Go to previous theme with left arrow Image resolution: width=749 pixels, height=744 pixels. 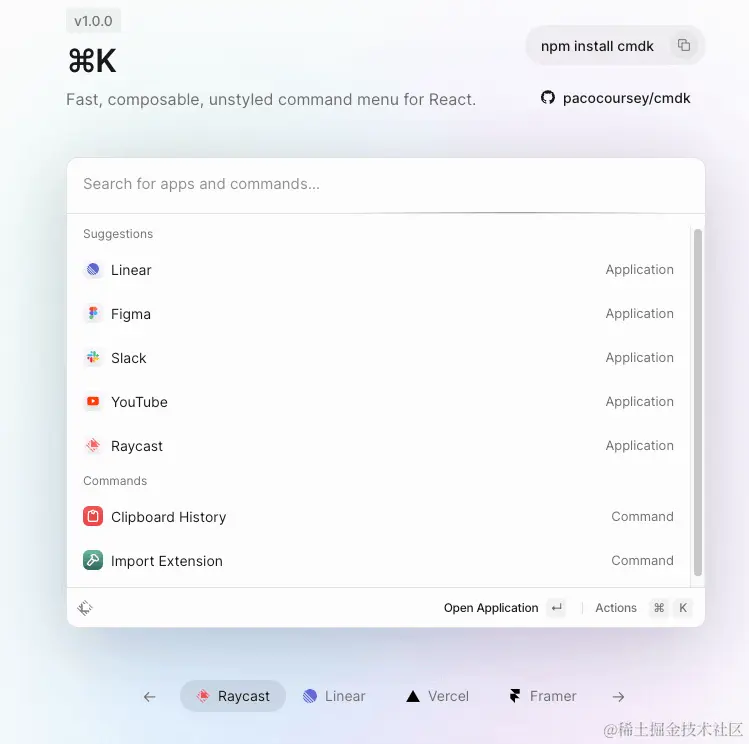click(150, 697)
